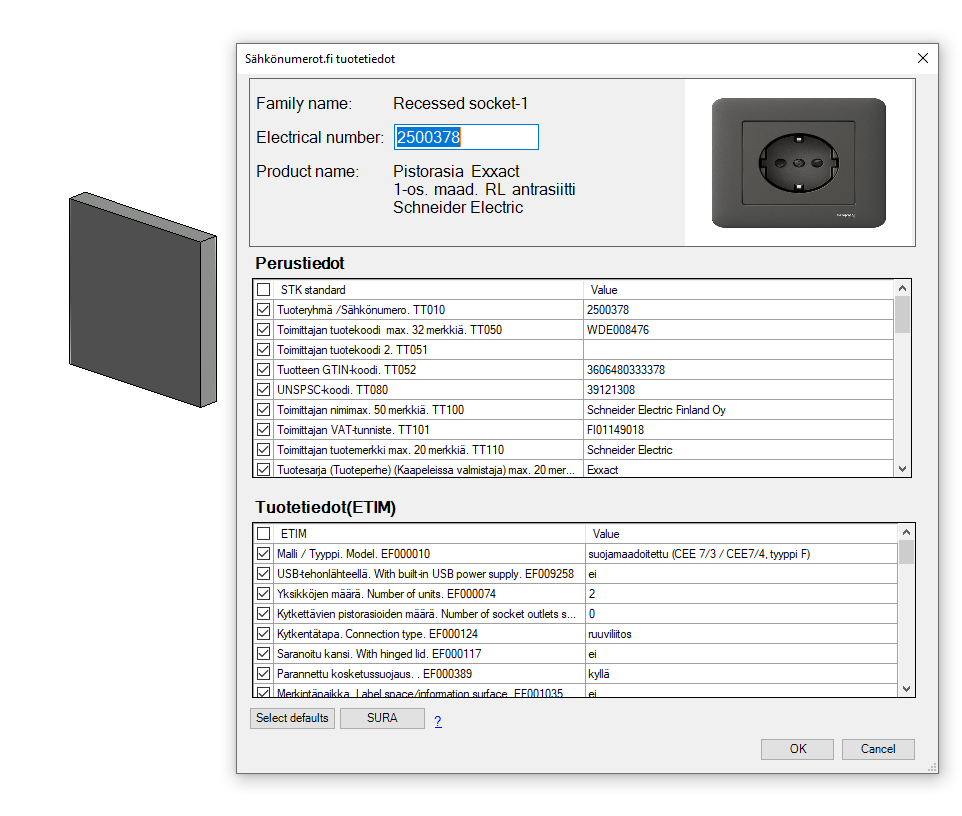
Task: Uncheck Kytkentätapa EF000124 checkbox
Action: 264,634
